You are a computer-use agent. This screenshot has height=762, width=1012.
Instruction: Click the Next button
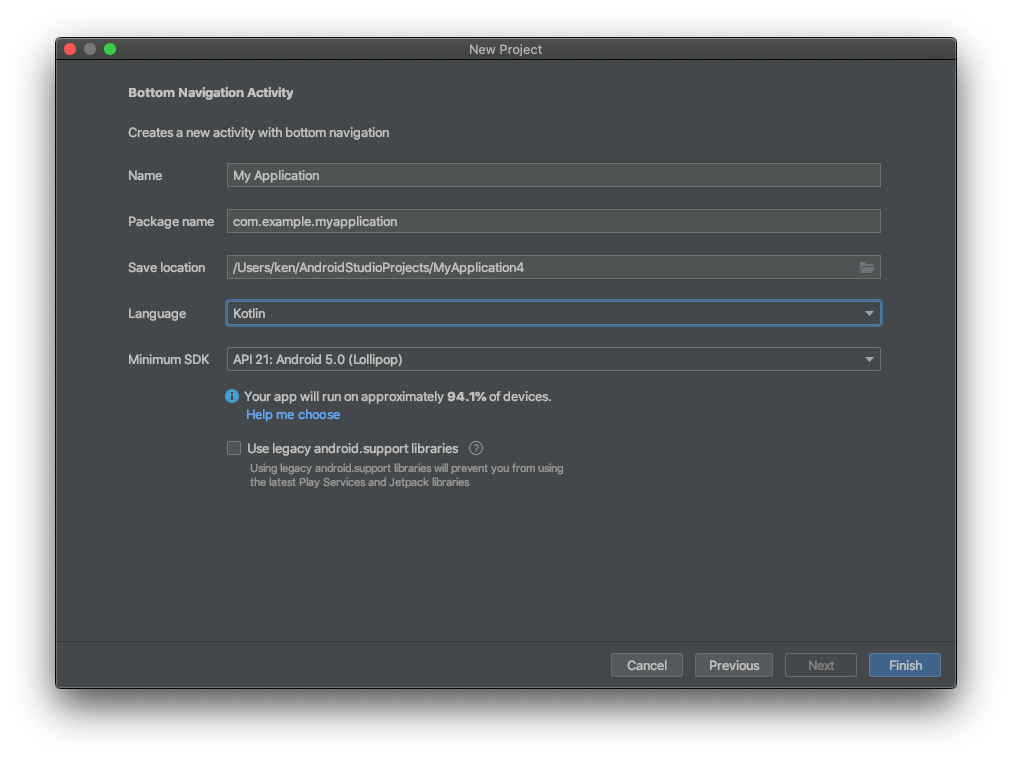[821, 666]
